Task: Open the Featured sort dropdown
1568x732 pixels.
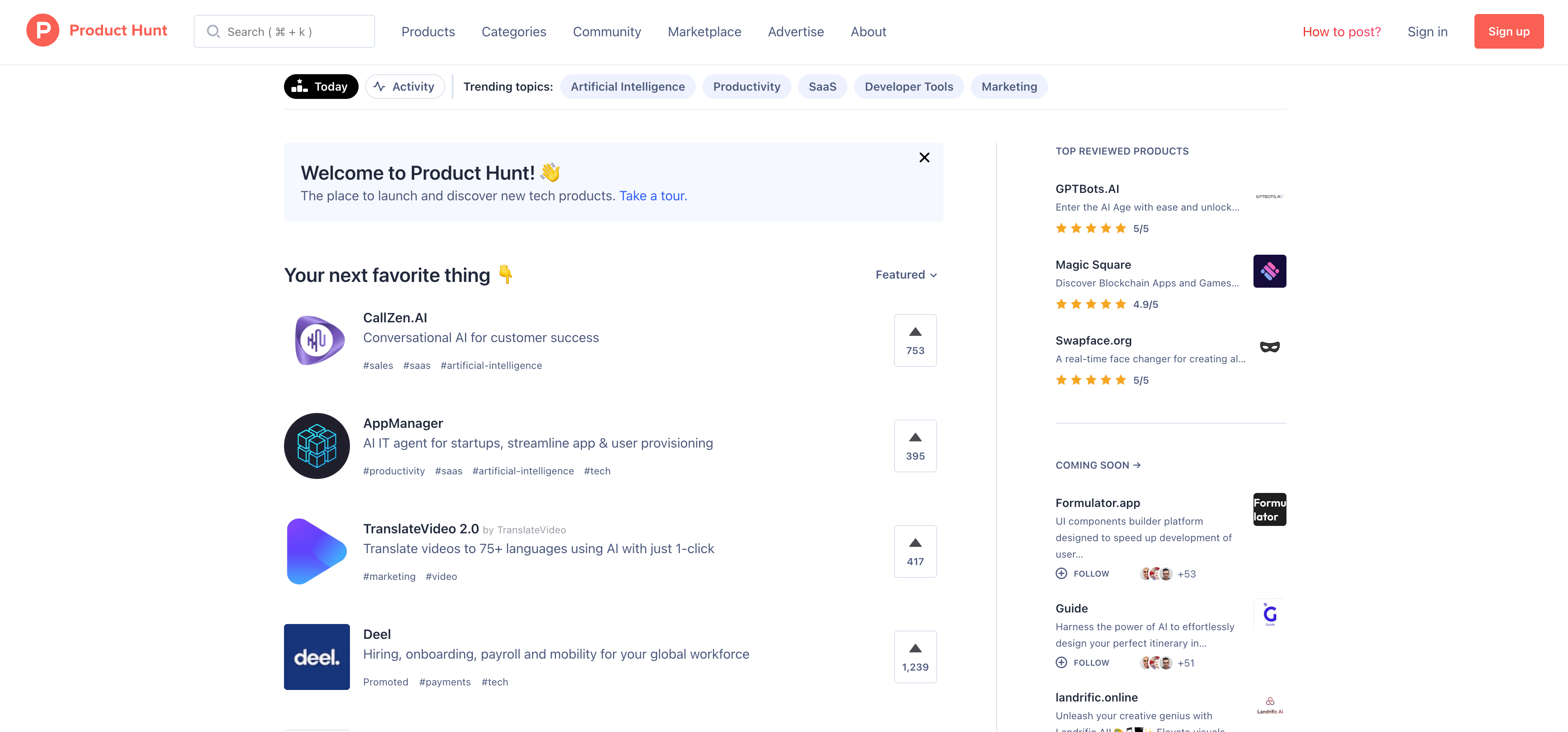Action: click(906, 274)
